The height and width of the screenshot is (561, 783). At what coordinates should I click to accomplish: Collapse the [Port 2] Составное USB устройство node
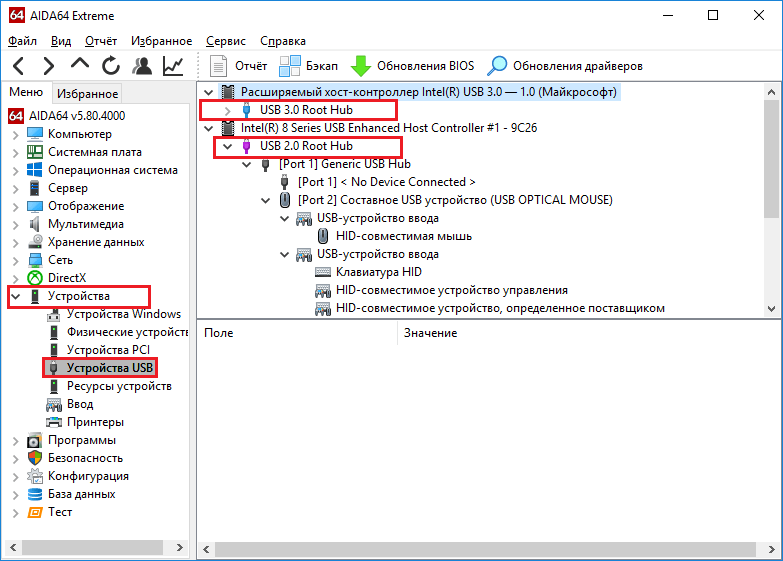pyautogui.click(x=266, y=200)
